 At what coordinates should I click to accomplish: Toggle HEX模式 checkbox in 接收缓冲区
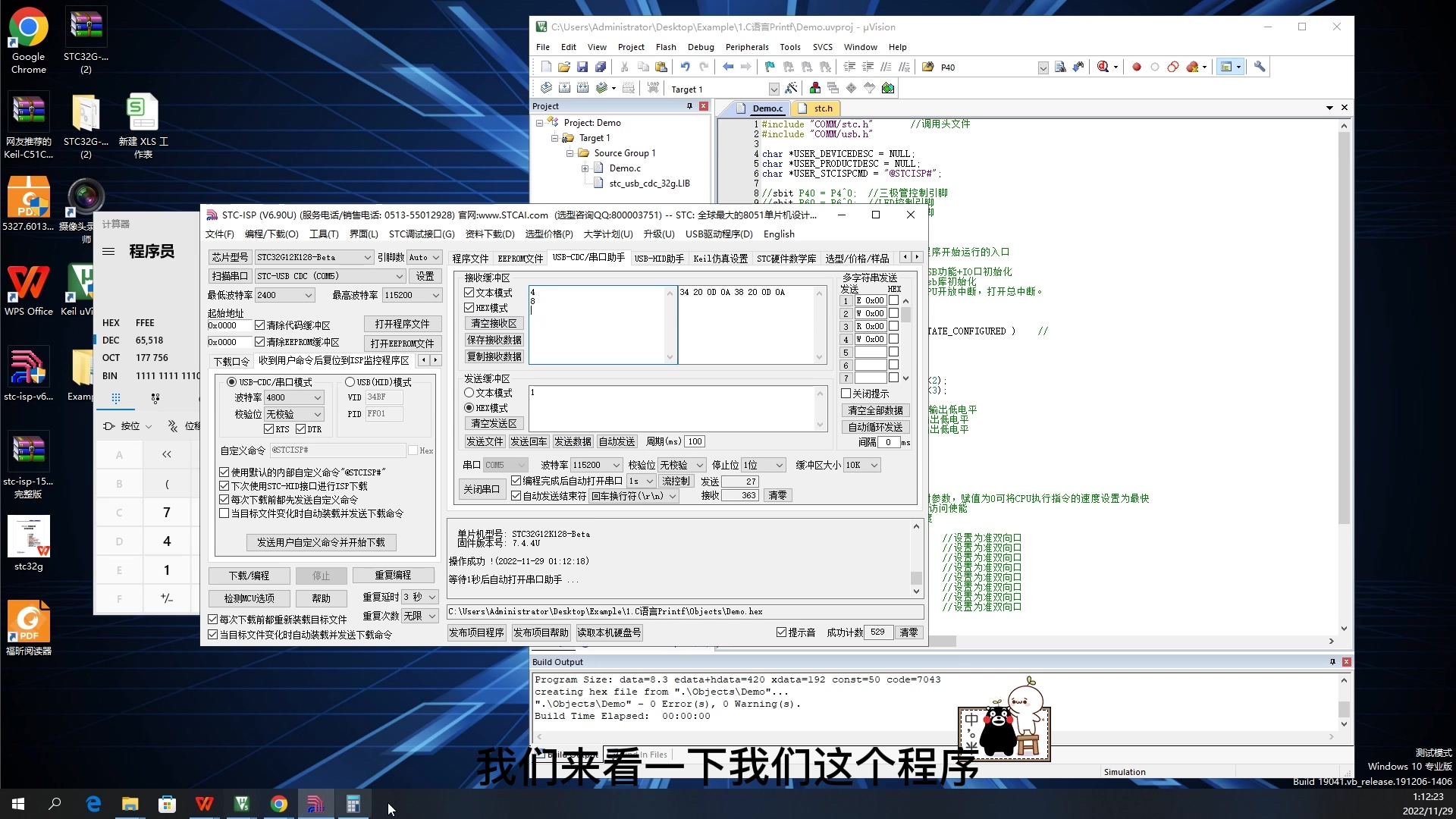pyautogui.click(x=469, y=308)
